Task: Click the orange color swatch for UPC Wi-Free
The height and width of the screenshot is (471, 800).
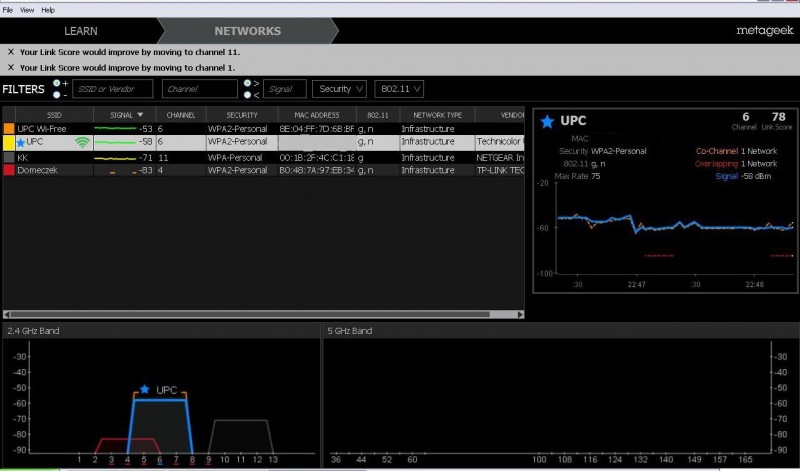Action: (x=9, y=129)
